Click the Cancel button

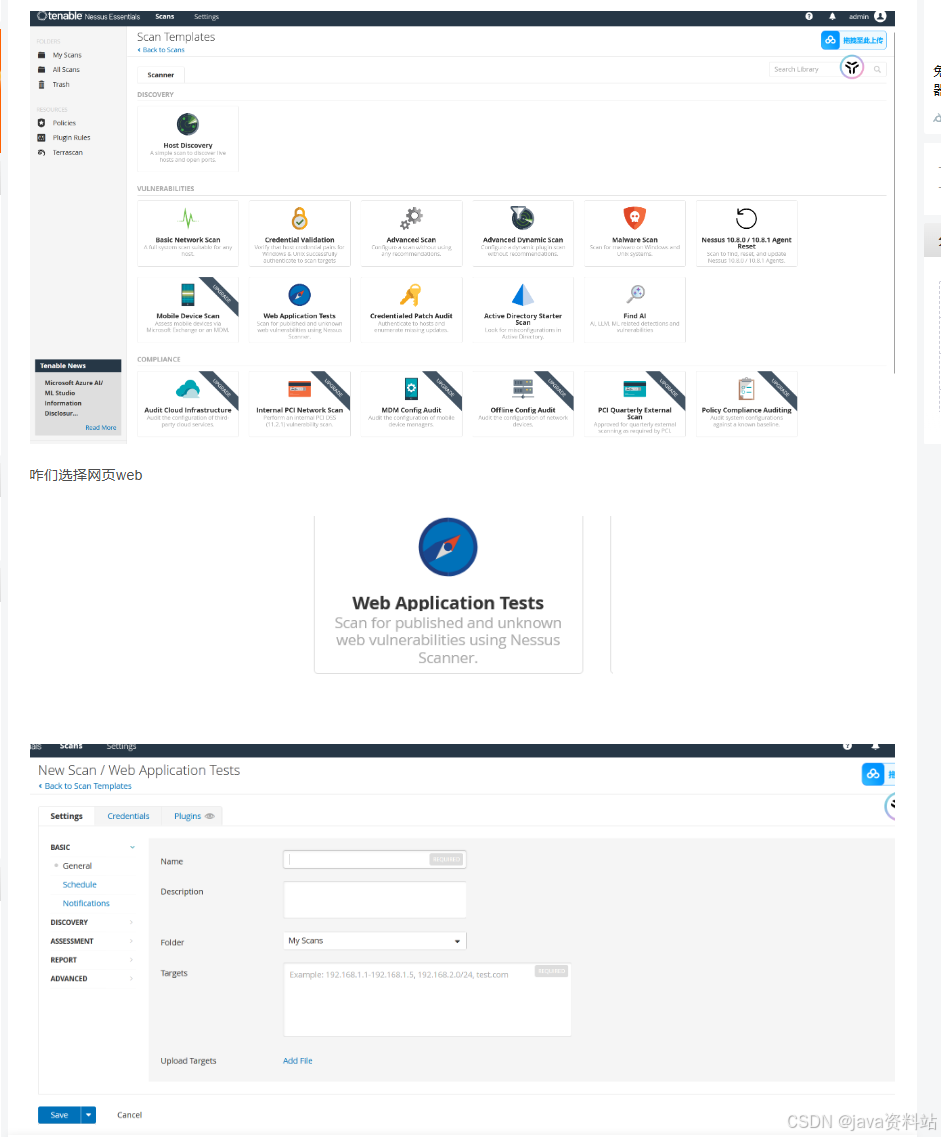[130, 1115]
